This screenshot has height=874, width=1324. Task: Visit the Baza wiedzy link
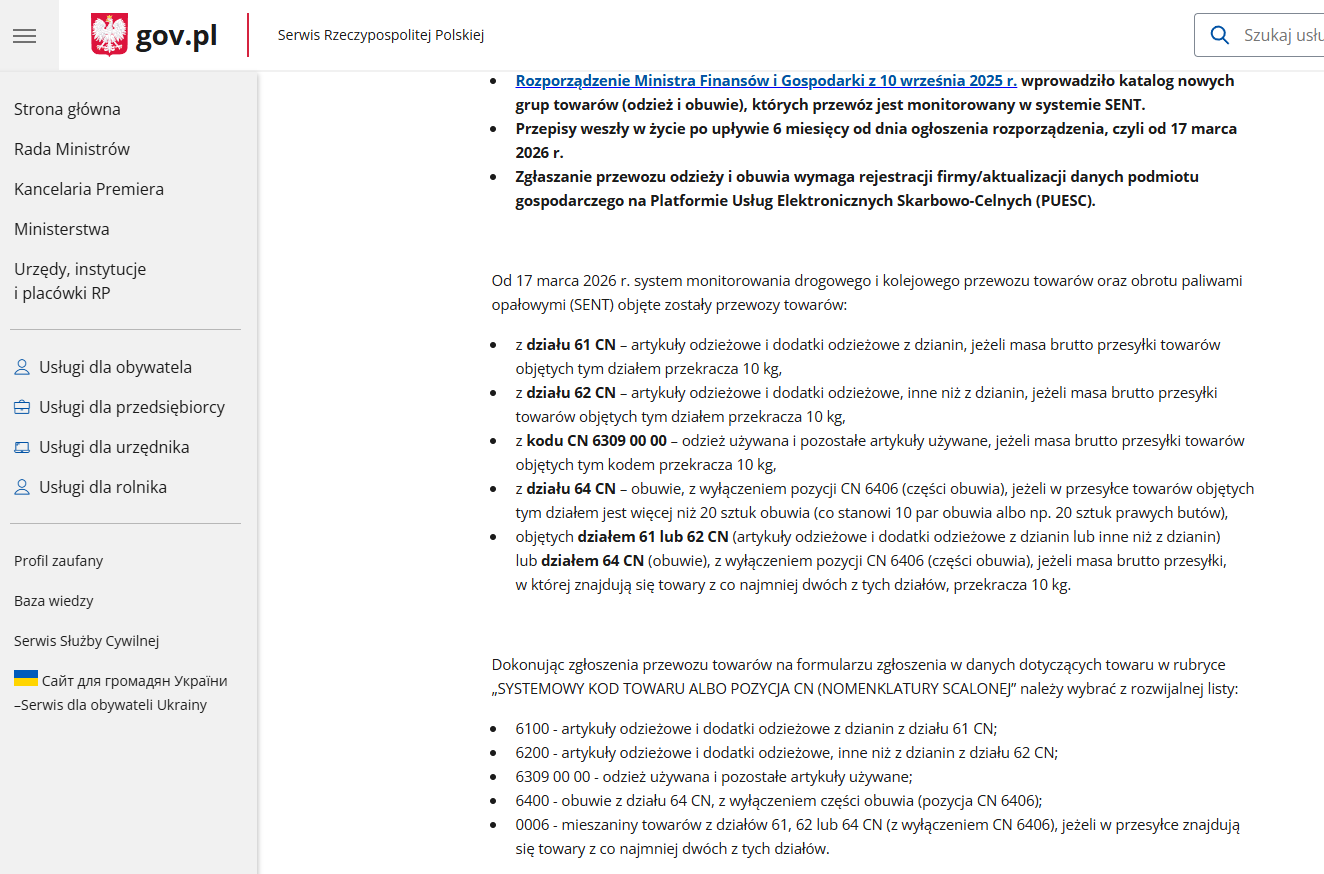coord(54,601)
